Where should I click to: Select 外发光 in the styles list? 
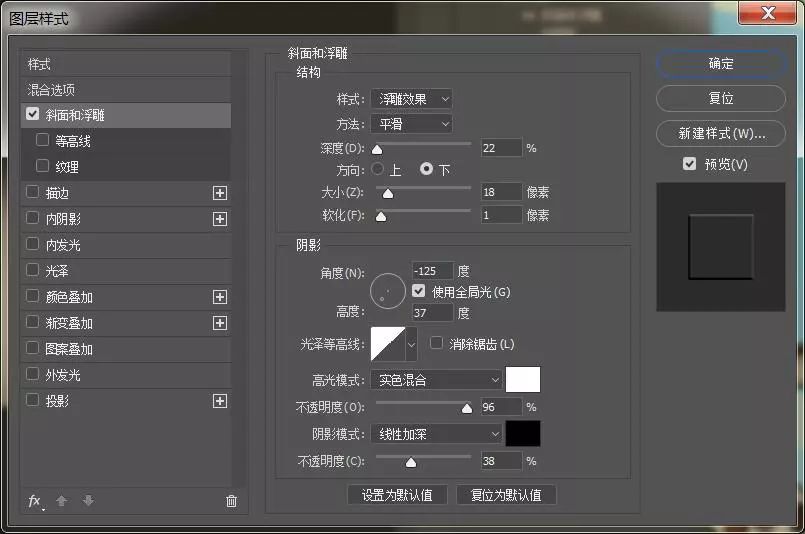click(63, 375)
